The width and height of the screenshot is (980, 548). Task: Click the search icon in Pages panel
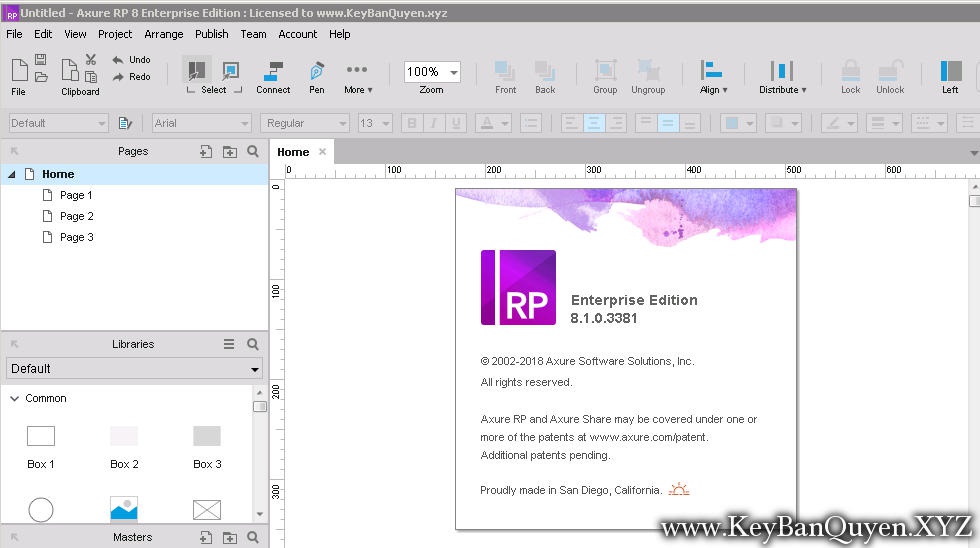(252, 151)
